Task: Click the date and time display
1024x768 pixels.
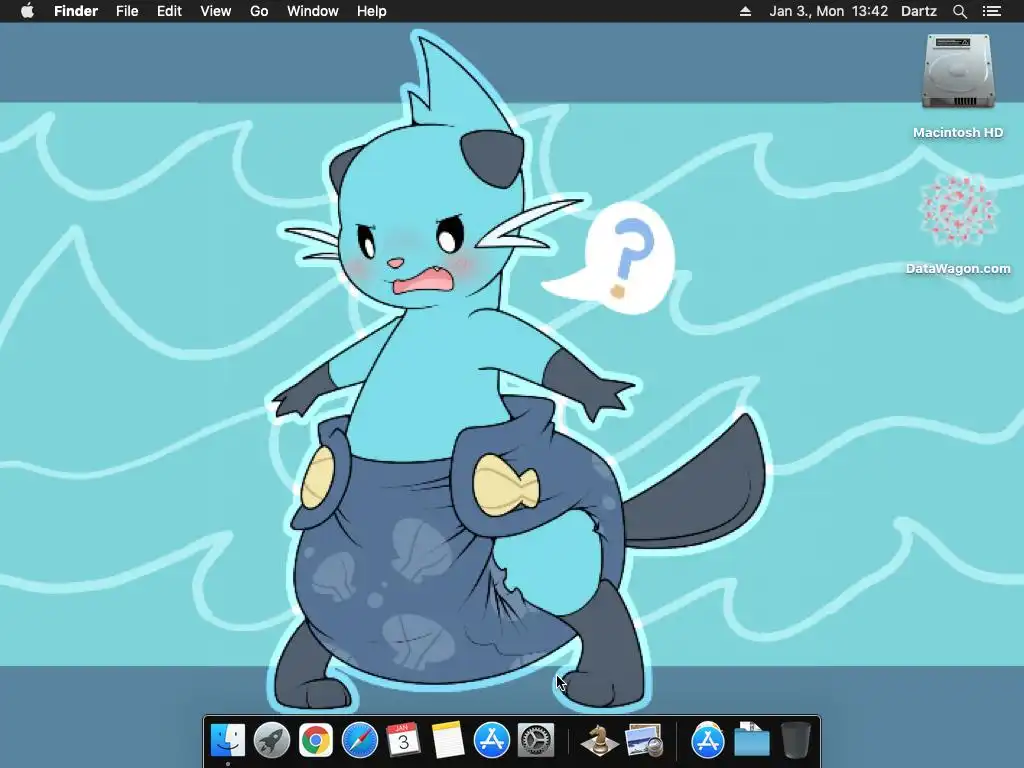Action: coord(829,11)
